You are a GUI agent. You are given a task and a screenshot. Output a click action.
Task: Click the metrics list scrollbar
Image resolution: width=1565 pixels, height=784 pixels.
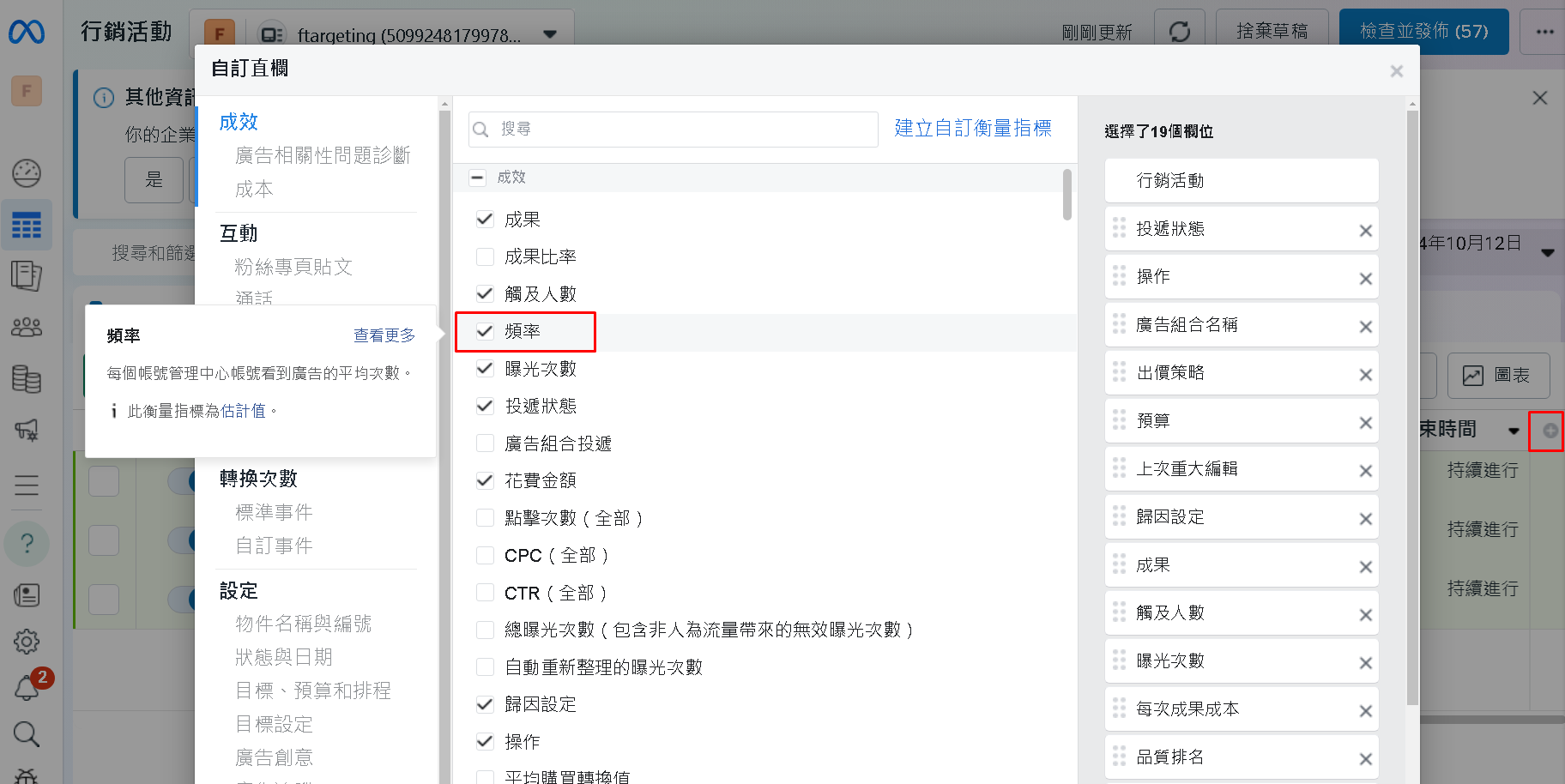click(1066, 195)
